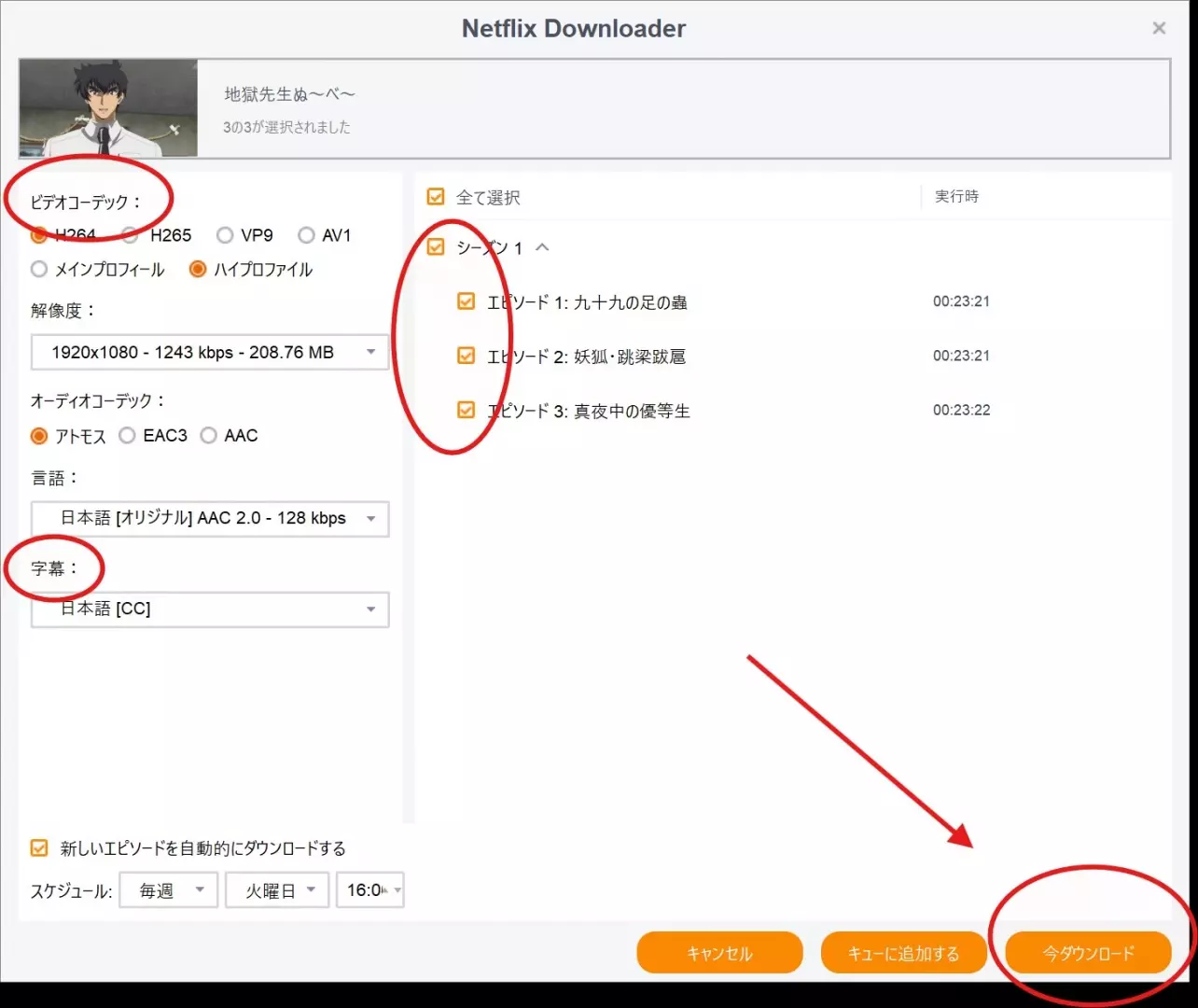This screenshot has width=1198, height=1008.
Task: Adjust the 16:00 schedule time field
Action: click(x=370, y=890)
